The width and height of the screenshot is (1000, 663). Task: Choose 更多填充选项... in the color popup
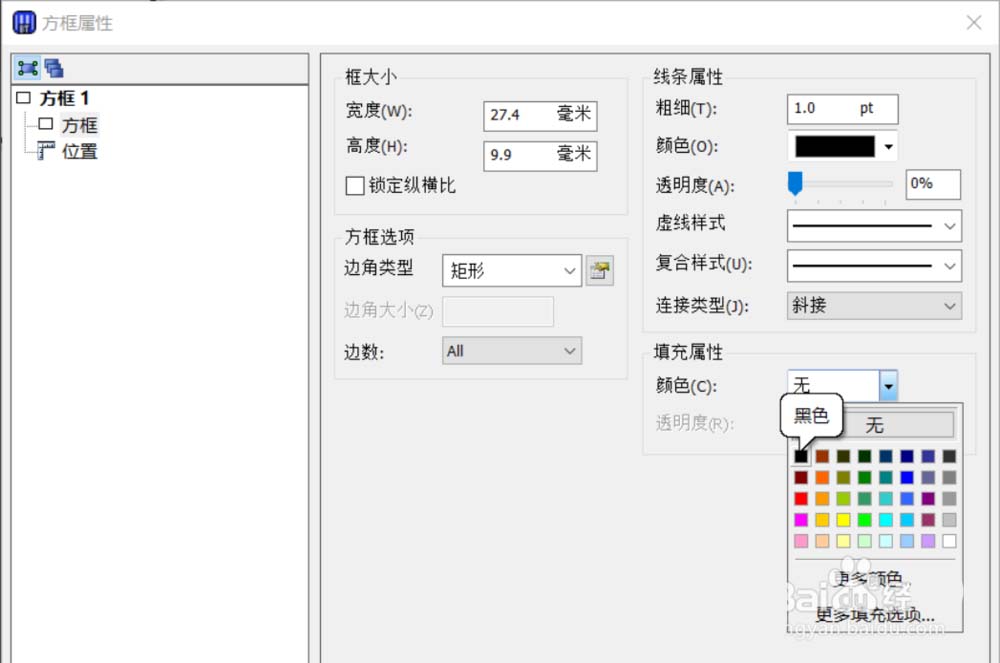(875, 615)
